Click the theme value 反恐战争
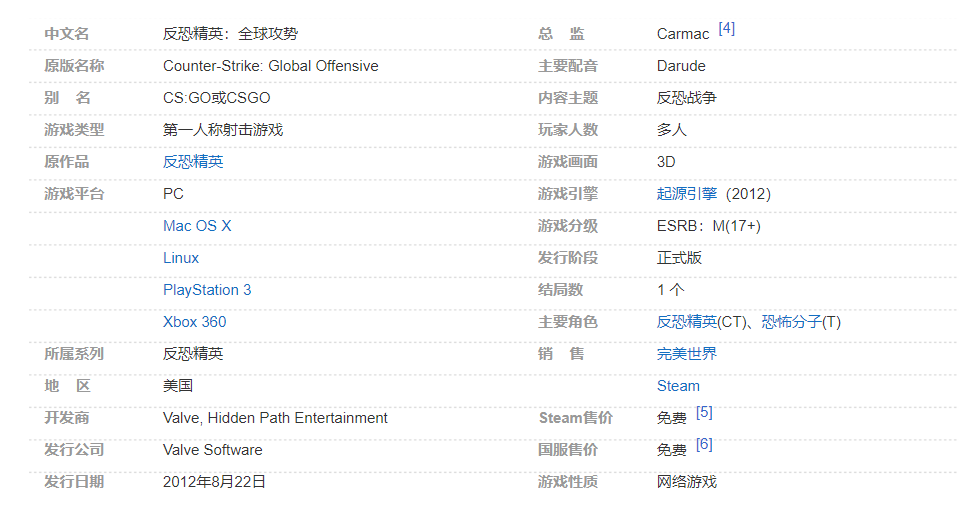The height and width of the screenshot is (523, 958). [x=687, y=98]
